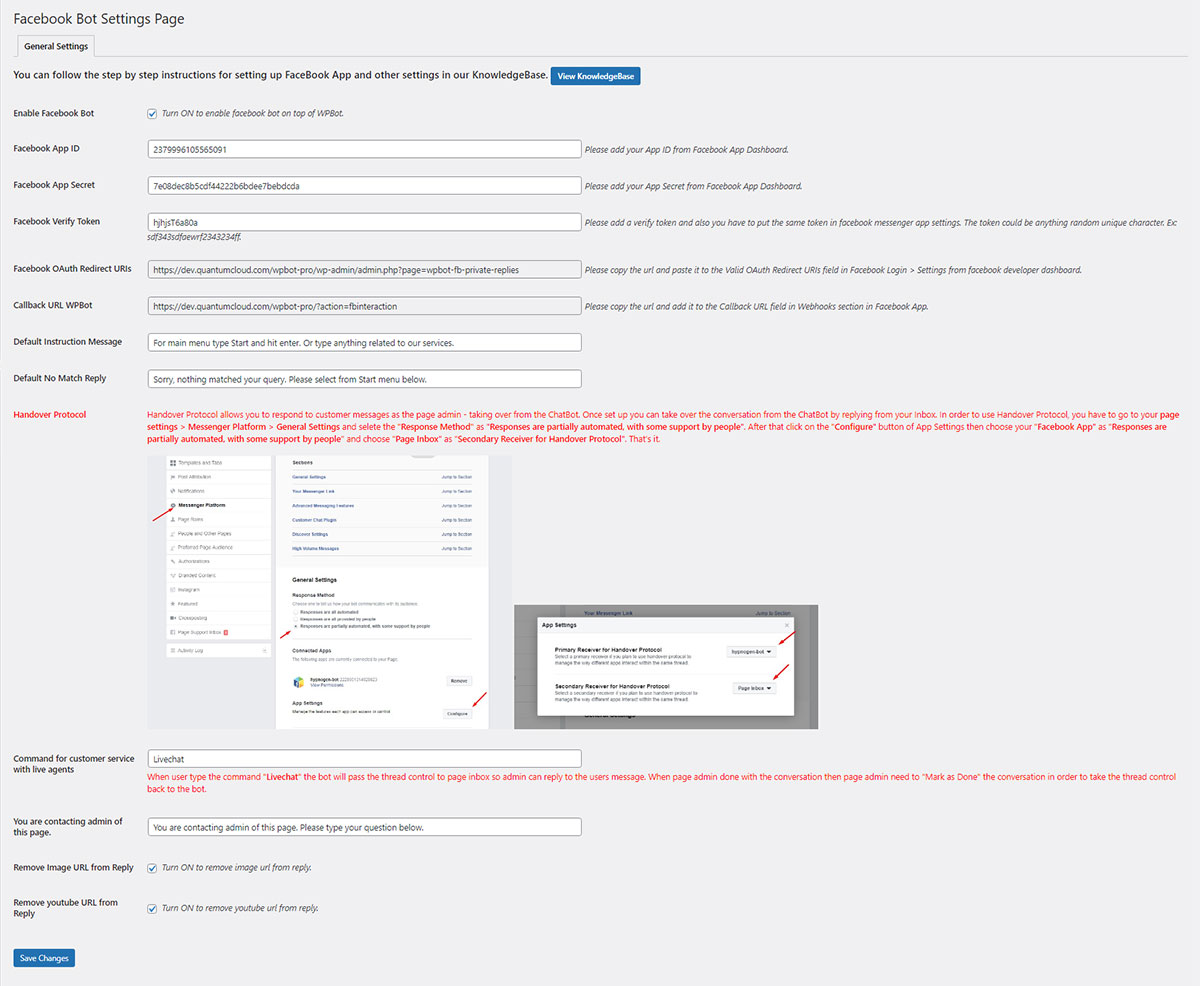1200x986 pixels.
Task: Toggle Remove youtube URL from Reply checkbox
Action: tap(152, 908)
